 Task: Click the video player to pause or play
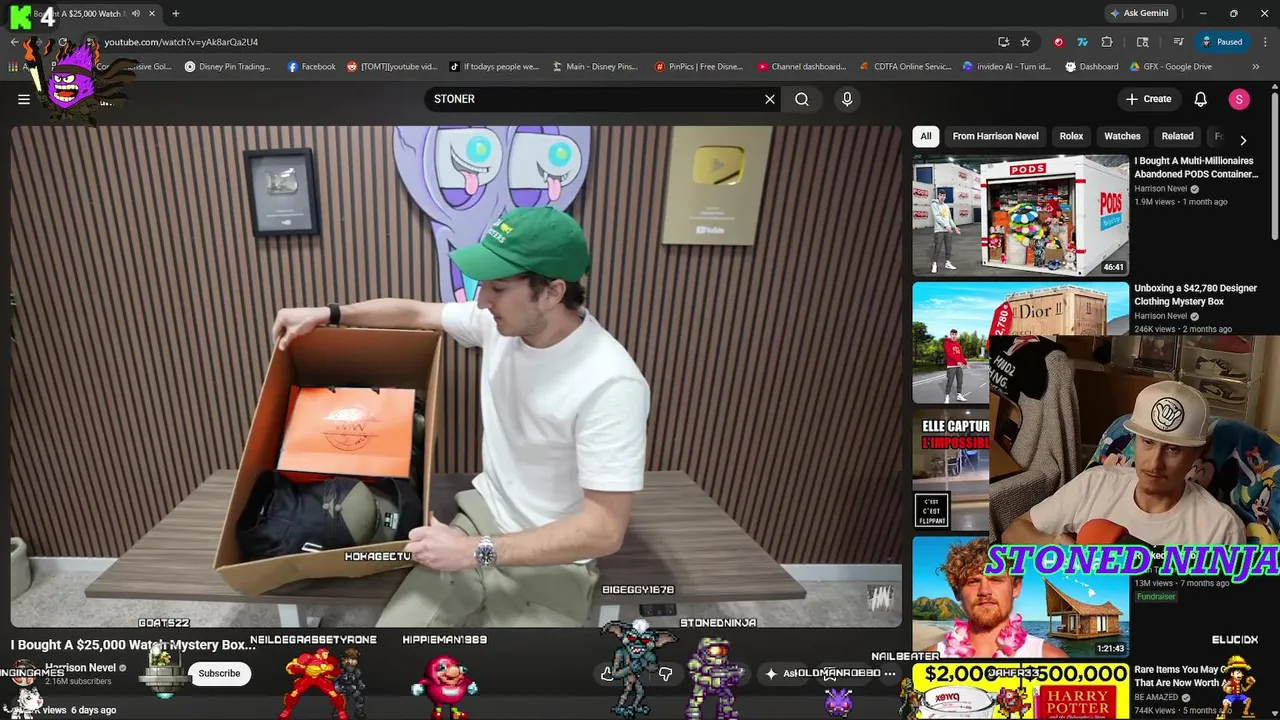click(456, 376)
